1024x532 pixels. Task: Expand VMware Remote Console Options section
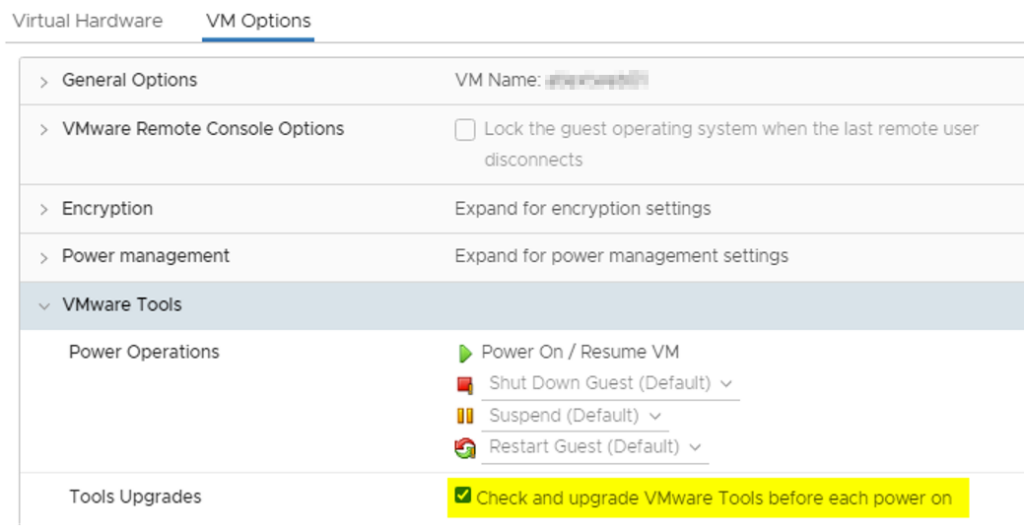tap(44, 130)
